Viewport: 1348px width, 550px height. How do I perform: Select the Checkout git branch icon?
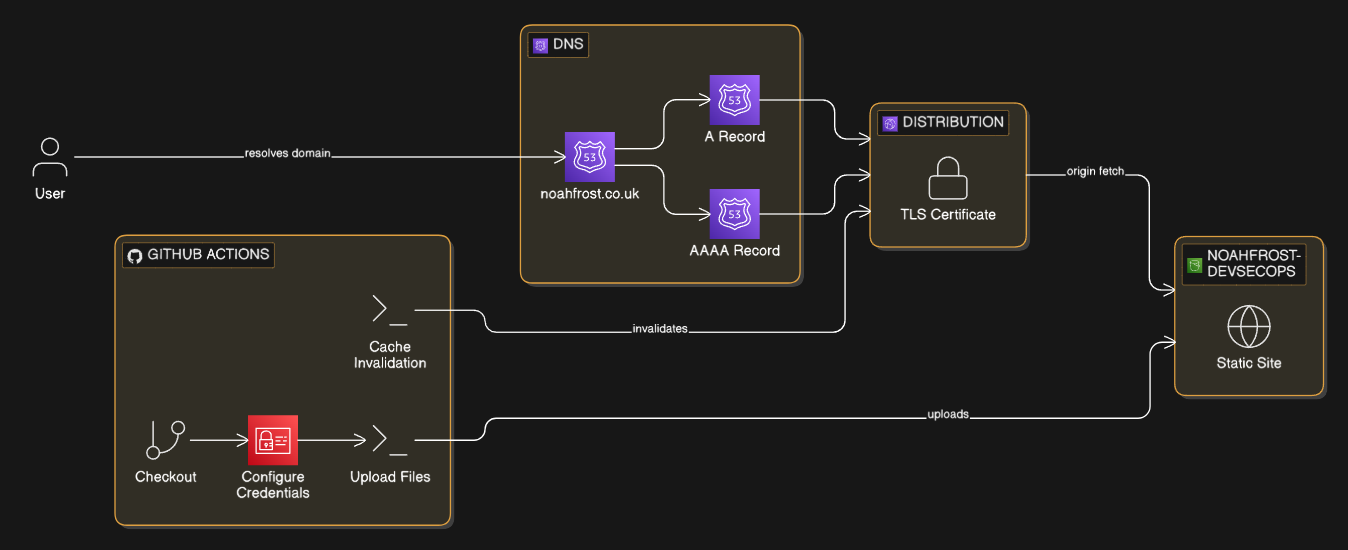(166, 440)
